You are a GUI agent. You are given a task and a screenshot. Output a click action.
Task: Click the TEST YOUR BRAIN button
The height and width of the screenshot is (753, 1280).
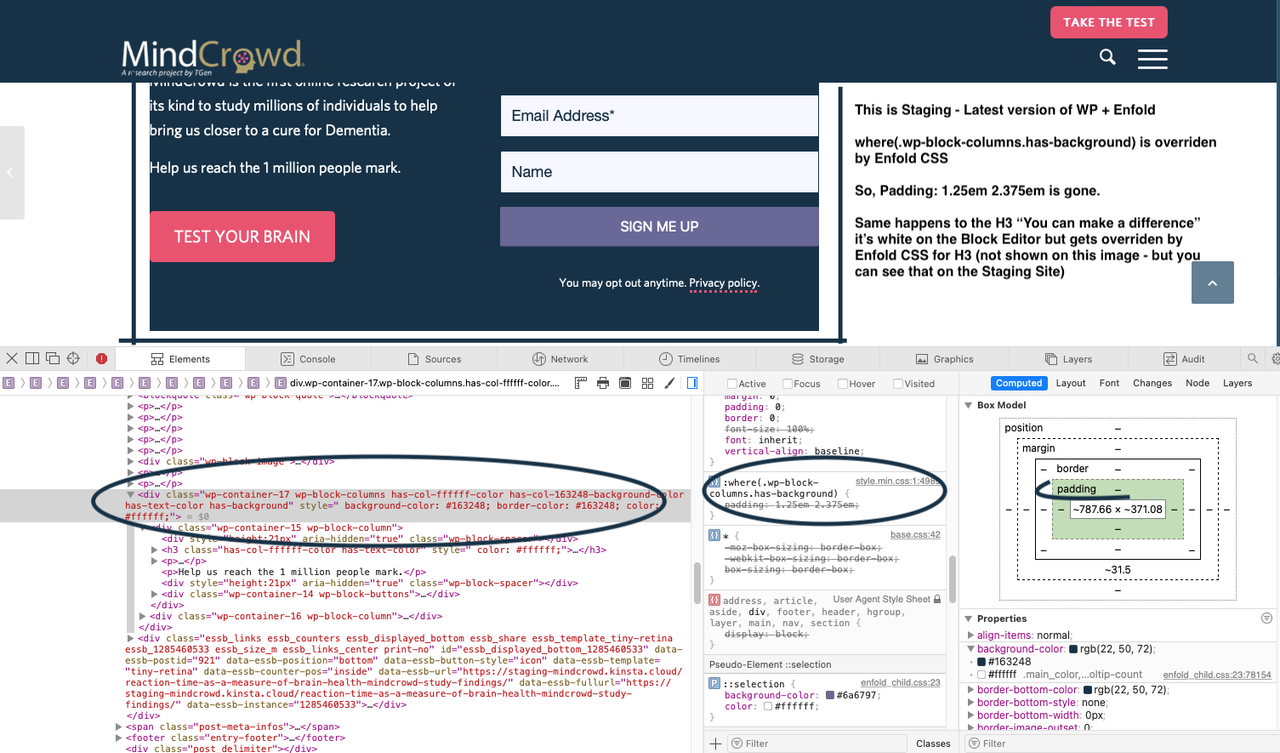pos(242,236)
